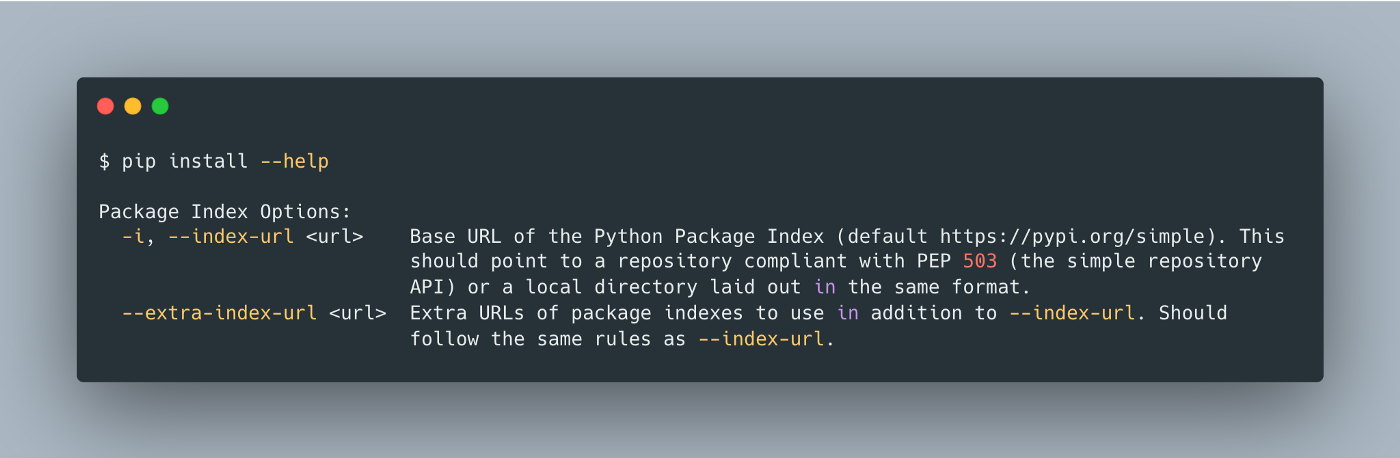Click the $ prompt symbol
1400x458 pixels.
click(104, 161)
